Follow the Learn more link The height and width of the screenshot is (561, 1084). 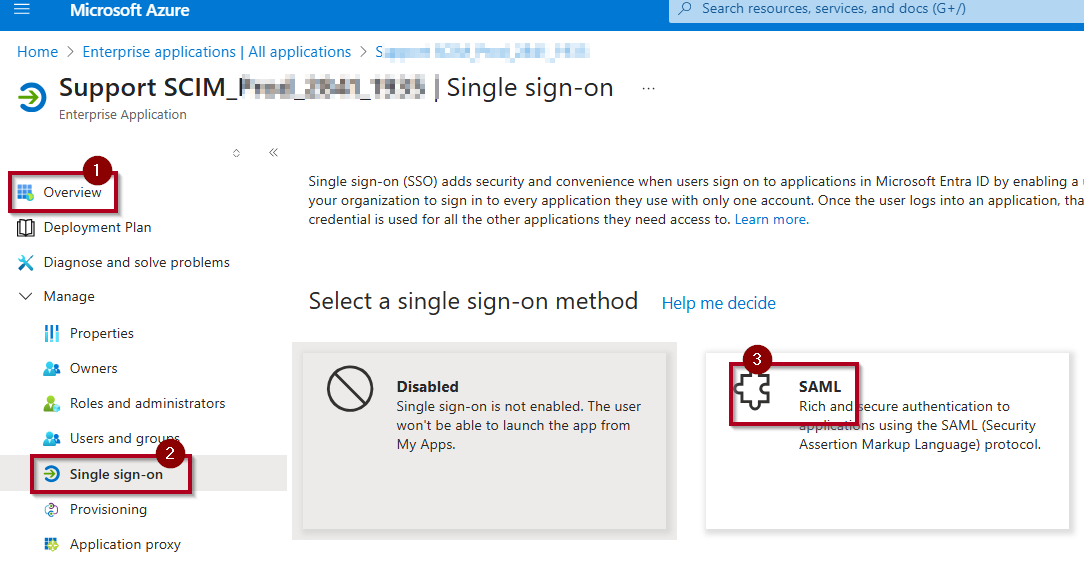click(772, 219)
